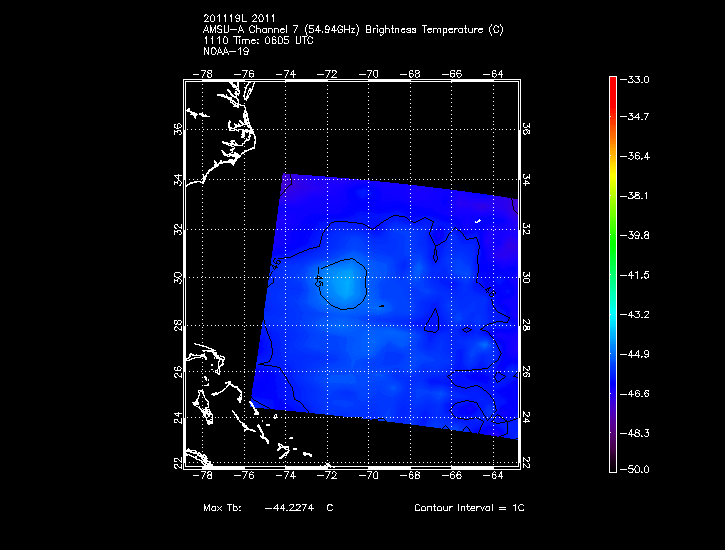The width and height of the screenshot is (725, 550).
Task: Click the "Max Tb:" label
Action: (x=222, y=508)
